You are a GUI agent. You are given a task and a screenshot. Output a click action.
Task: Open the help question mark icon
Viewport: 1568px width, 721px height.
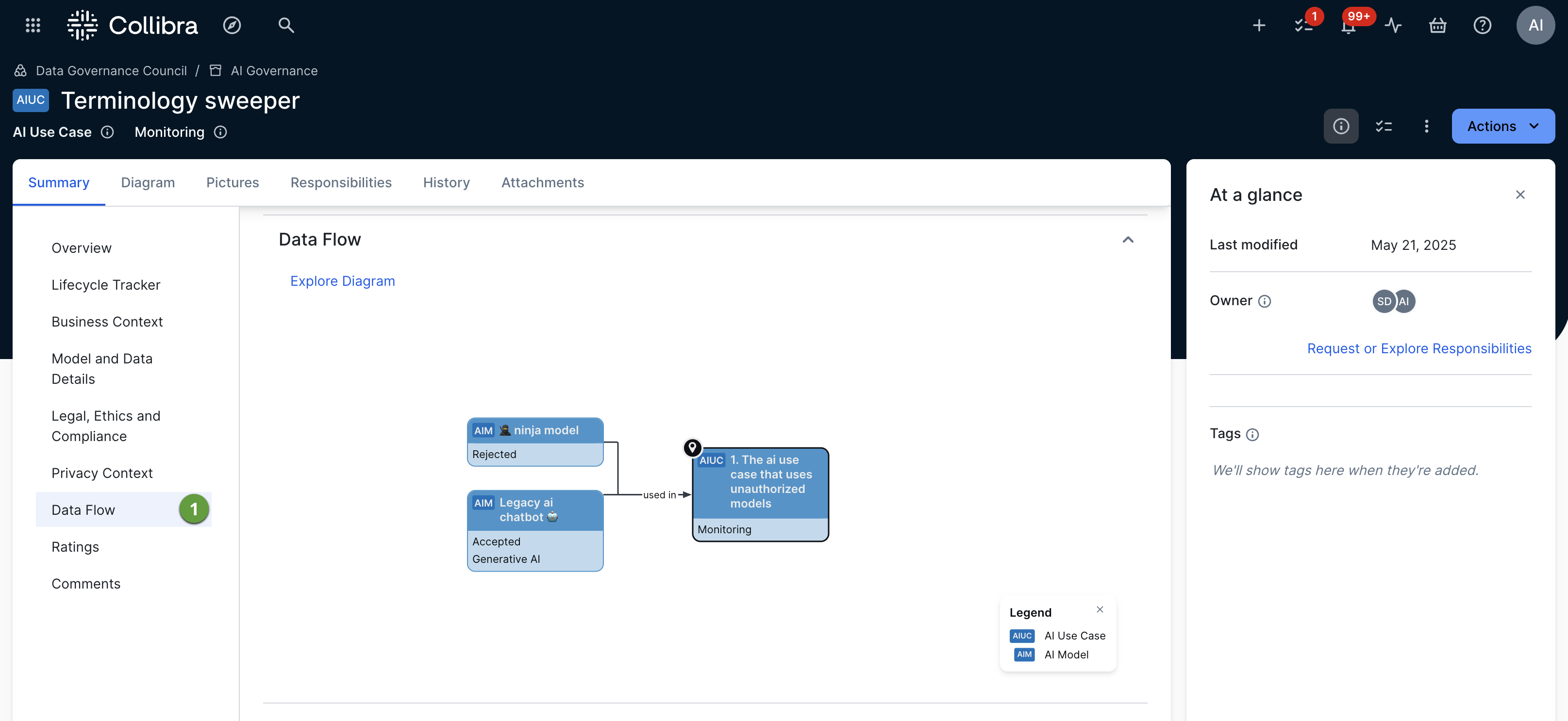[x=1482, y=25]
